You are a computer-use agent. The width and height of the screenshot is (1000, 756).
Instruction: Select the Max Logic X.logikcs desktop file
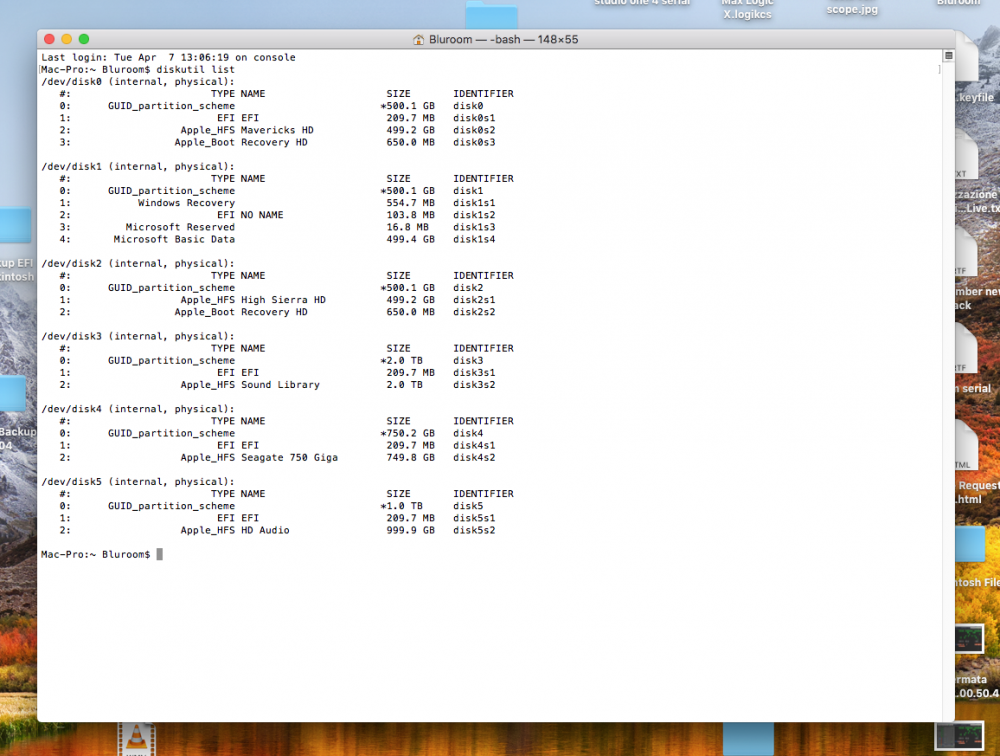pos(747,8)
